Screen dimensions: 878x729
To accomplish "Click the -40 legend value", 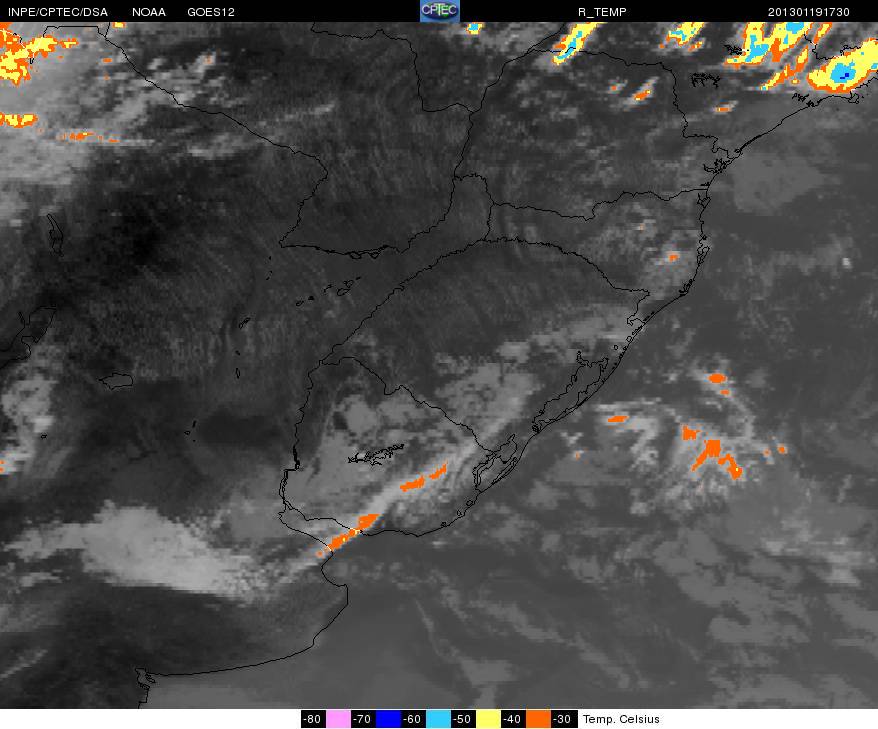I will click(x=512, y=719).
